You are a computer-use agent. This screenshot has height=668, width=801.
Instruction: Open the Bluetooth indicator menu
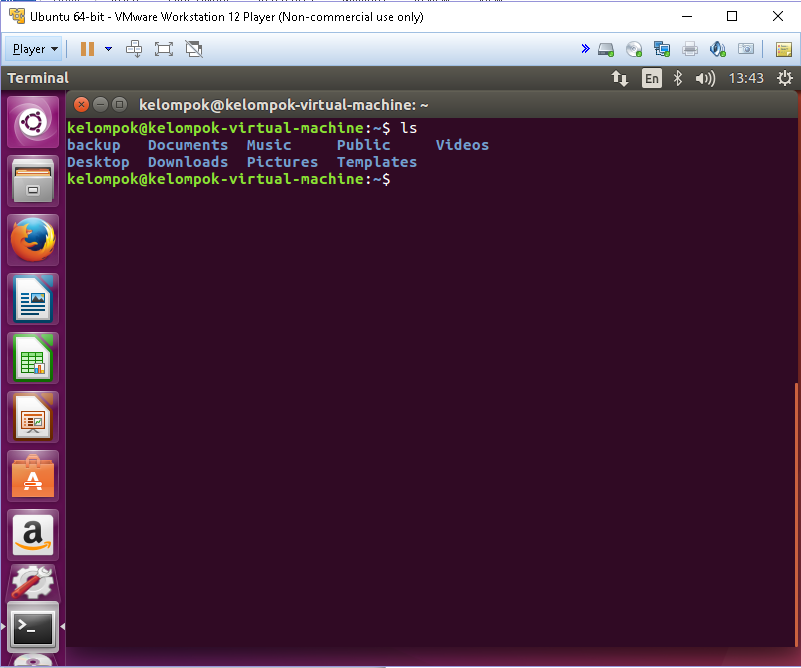pyautogui.click(x=678, y=78)
